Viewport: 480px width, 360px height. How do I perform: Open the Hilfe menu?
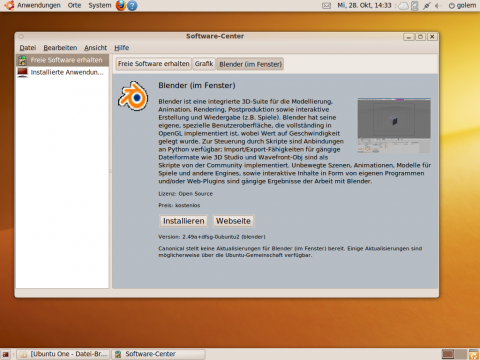[x=122, y=48]
